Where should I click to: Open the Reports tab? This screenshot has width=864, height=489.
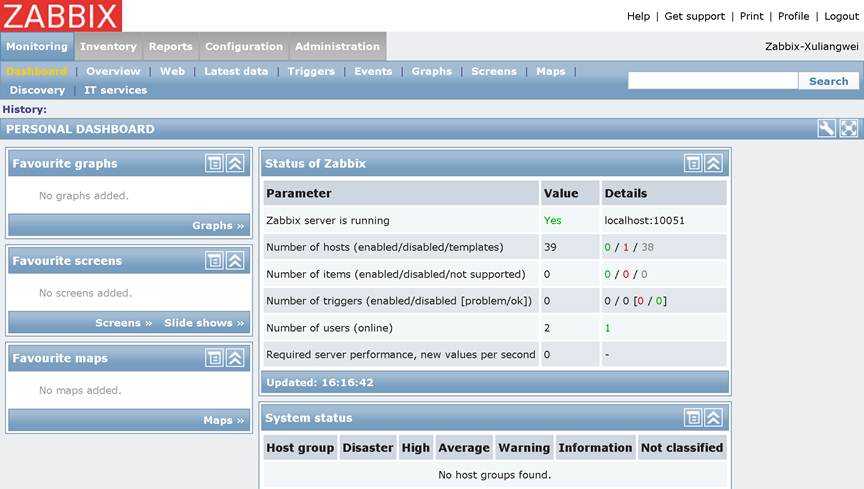pyautogui.click(x=170, y=46)
